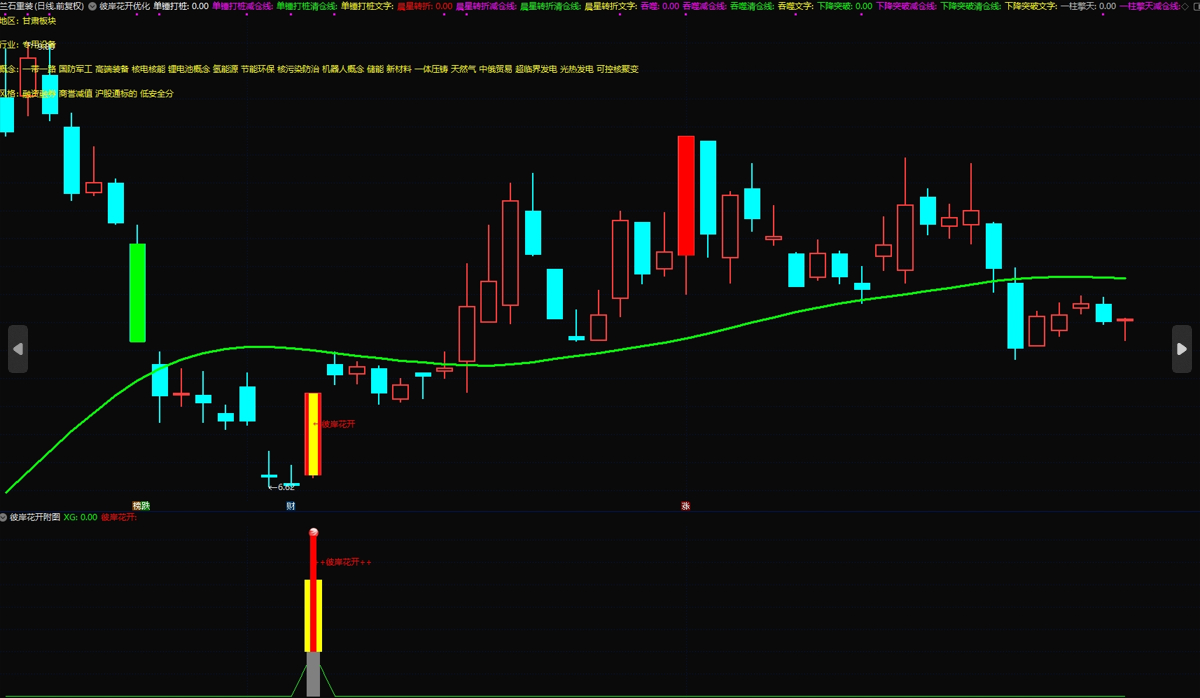Screen dimensions: 1200x698
Task: Click the 可控核聚变 concept tag
Action: tap(617, 69)
